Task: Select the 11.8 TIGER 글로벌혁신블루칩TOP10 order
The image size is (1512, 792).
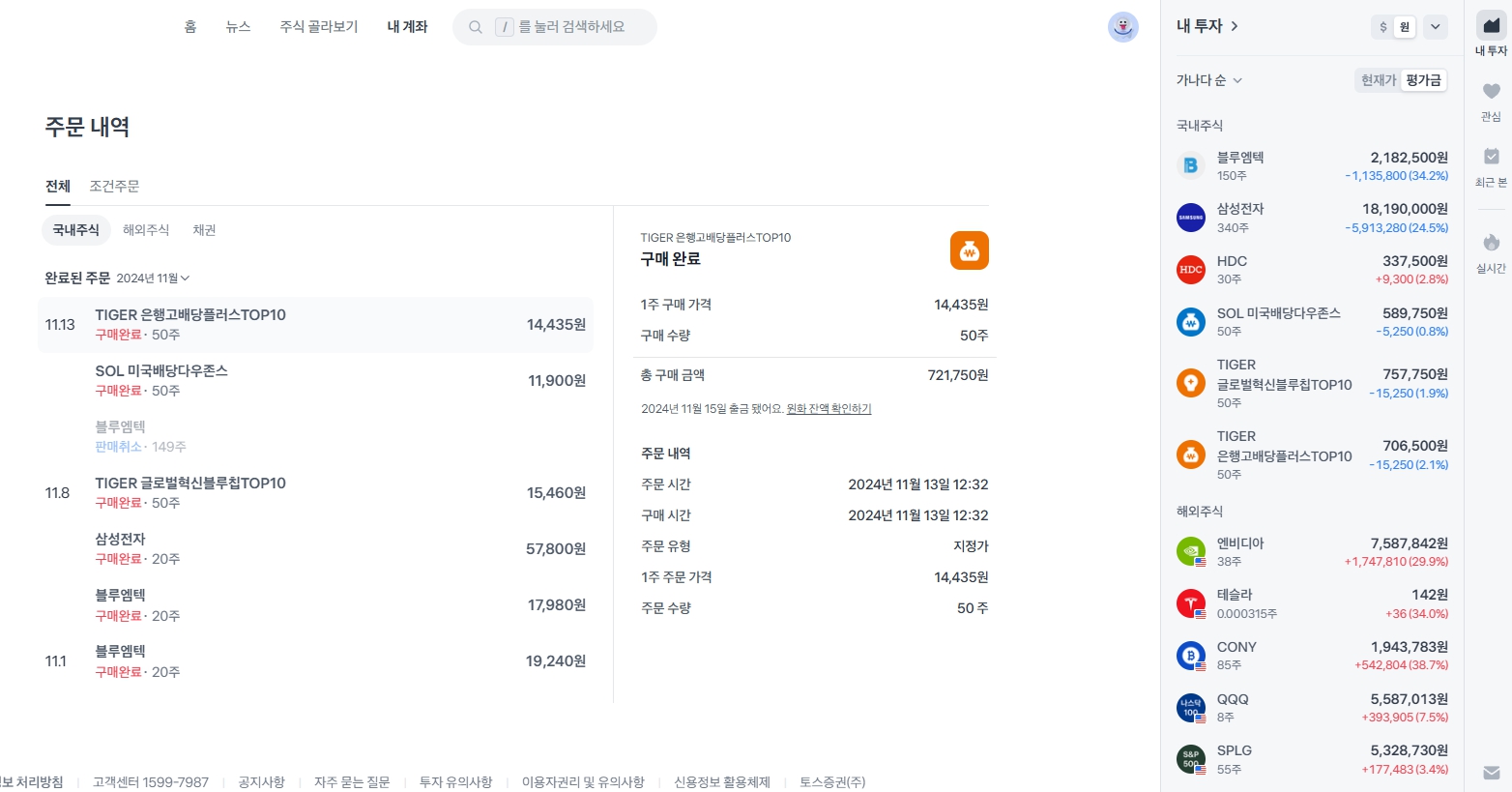Action: (x=315, y=493)
